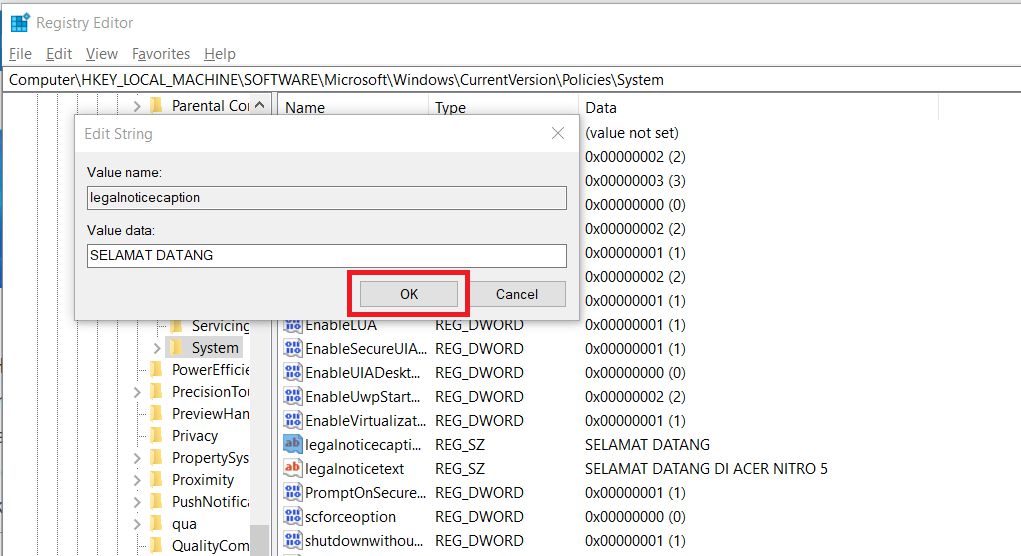This screenshot has width=1021, height=556.
Task: Expand the PropertySystem key node
Action: [137, 457]
